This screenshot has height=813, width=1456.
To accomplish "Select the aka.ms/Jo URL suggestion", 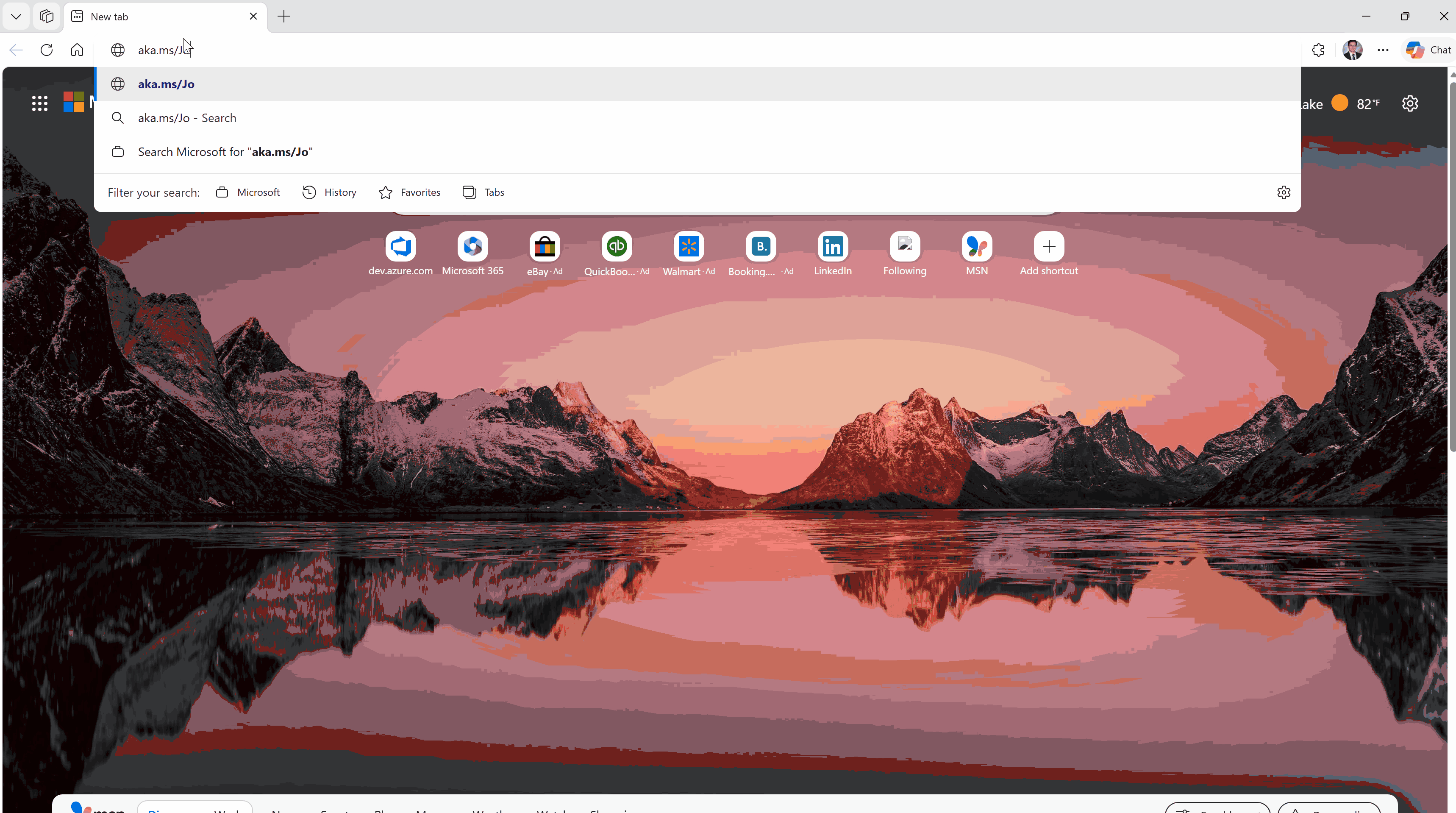I will pyautogui.click(x=698, y=84).
